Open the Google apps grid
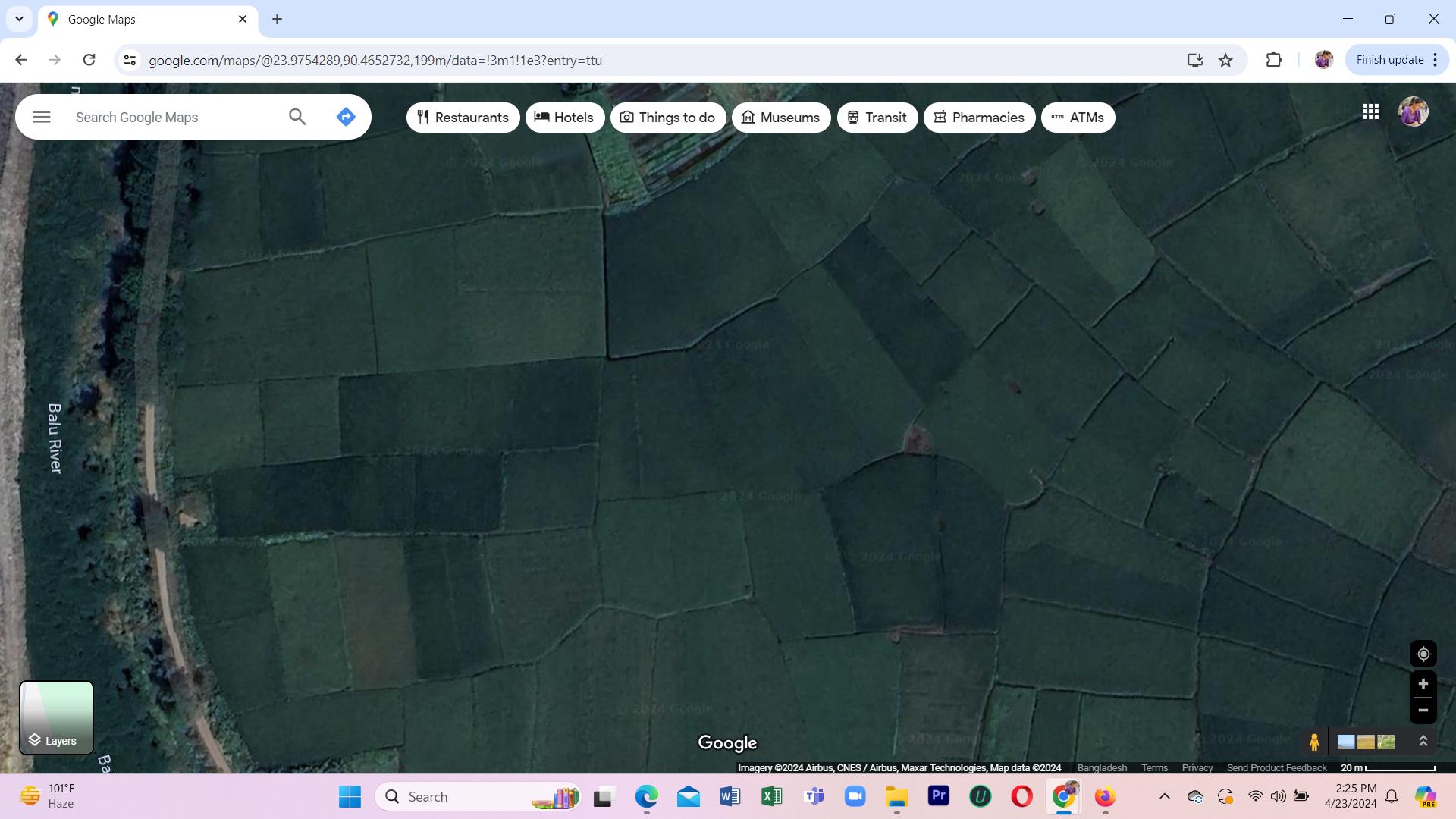 tap(1370, 112)
